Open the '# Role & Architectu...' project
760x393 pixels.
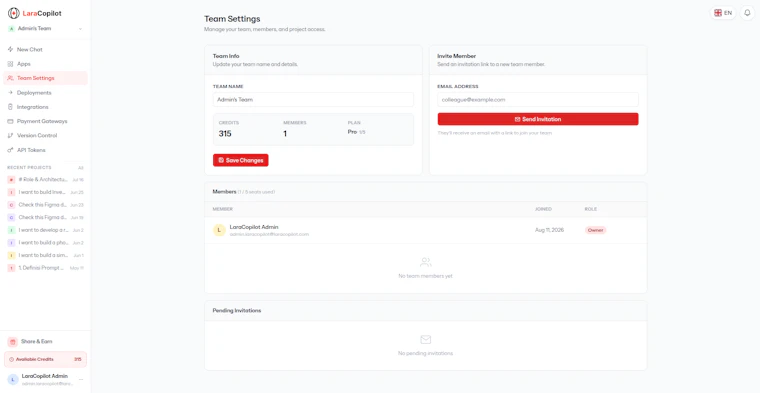pyautogui.click(x=45, y=179)
